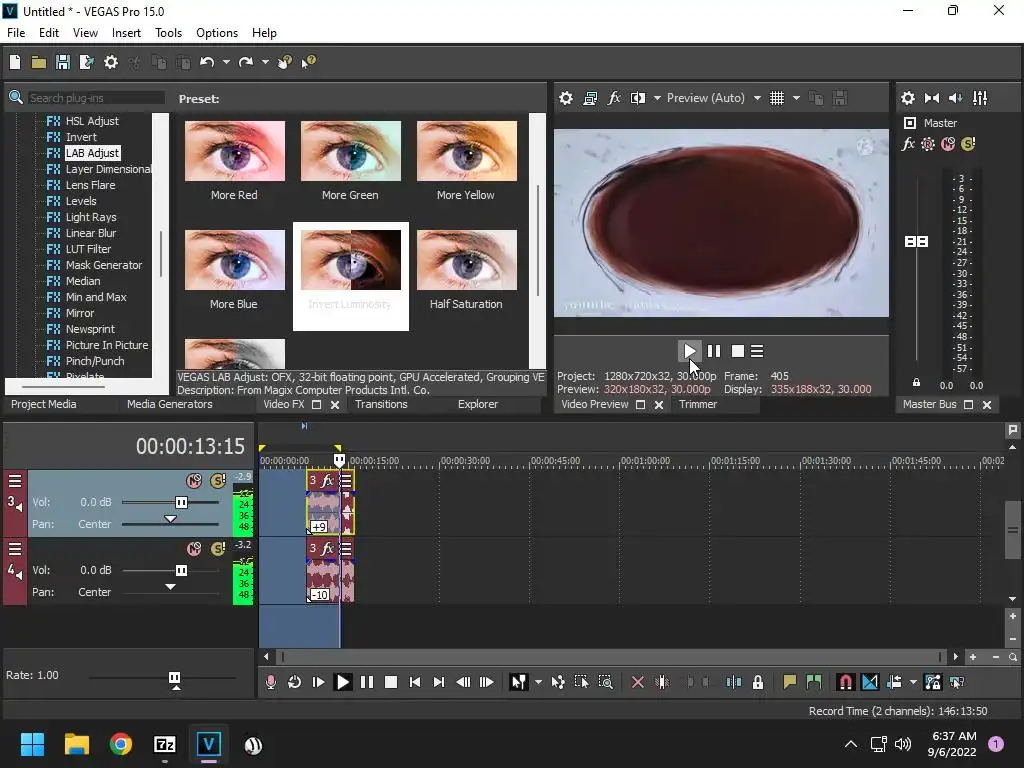This screenshot has height=768, width=1024.
Task: Open split screen view options arrow
Action: click(657, 98)
